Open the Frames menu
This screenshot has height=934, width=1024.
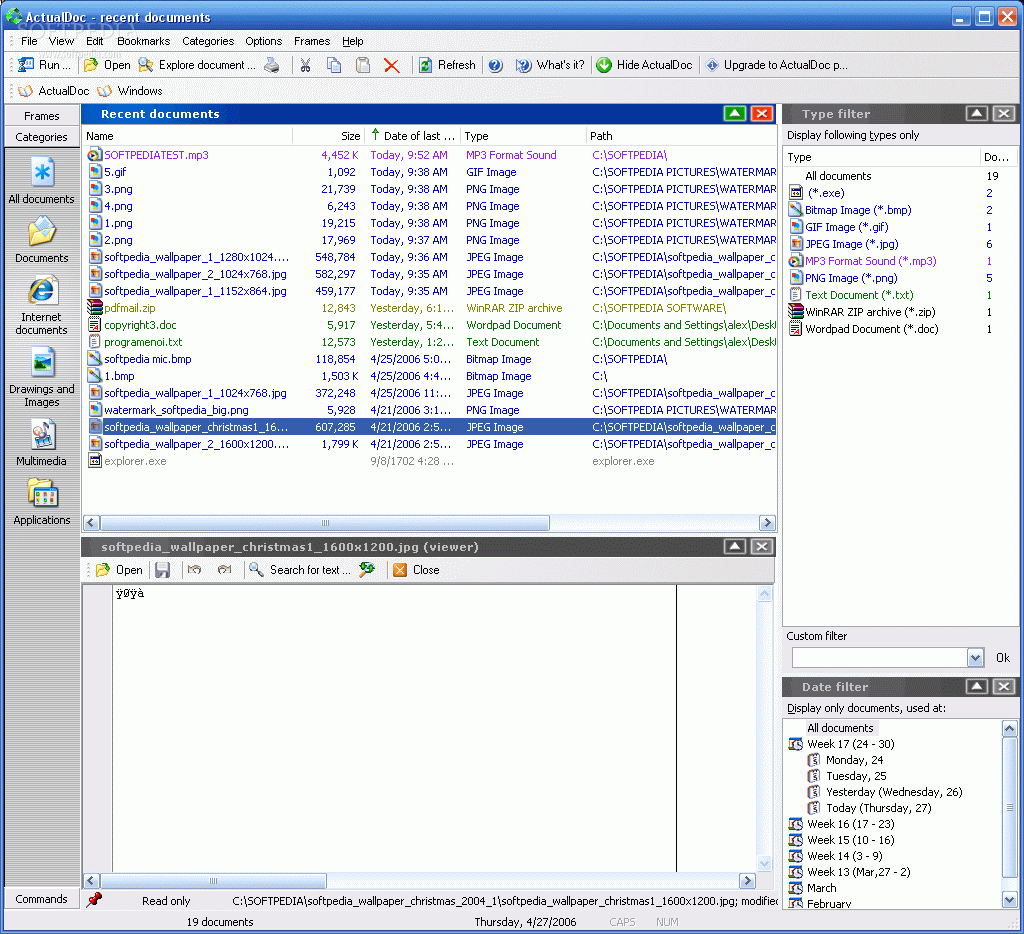(312, 41)
